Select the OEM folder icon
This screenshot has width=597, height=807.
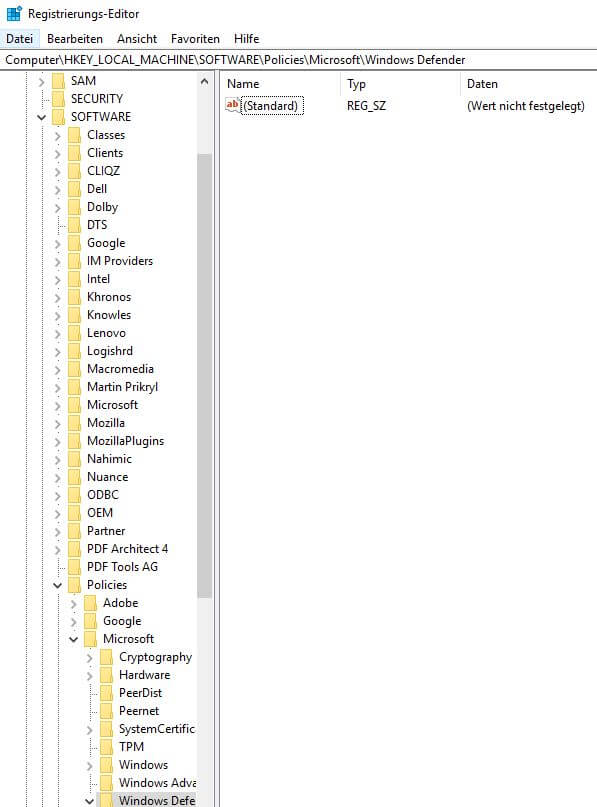click(75, 513)
